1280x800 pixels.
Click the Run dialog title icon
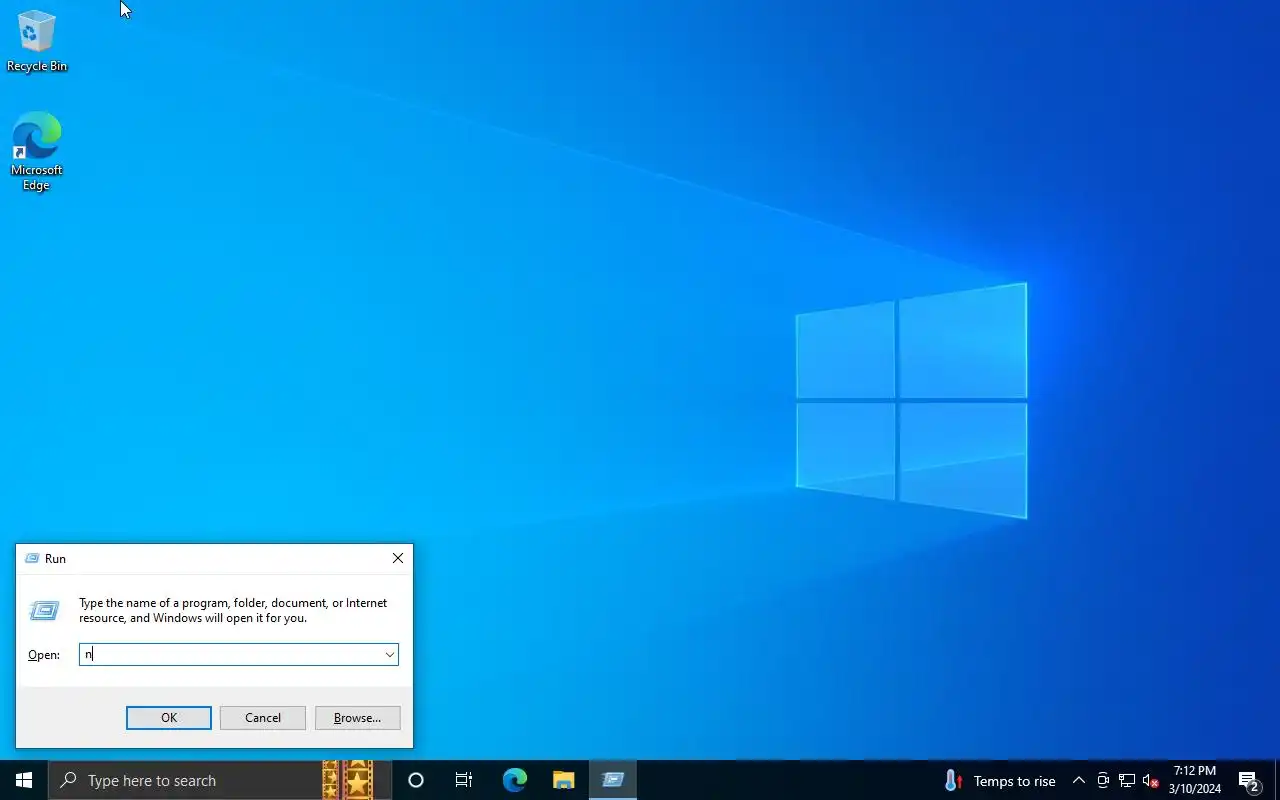32,558
